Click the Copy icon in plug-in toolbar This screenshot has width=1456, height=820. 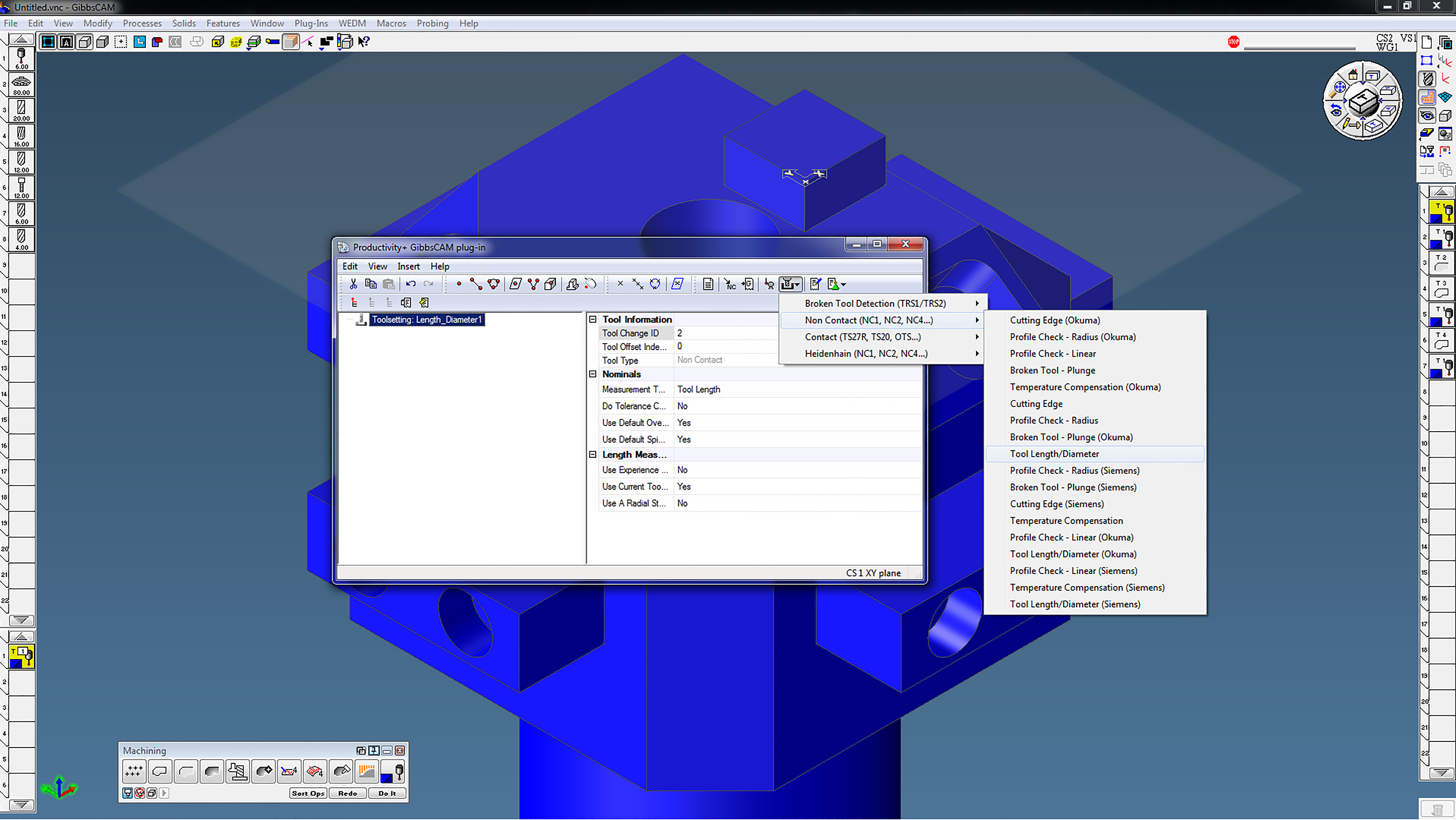[371, 284]
